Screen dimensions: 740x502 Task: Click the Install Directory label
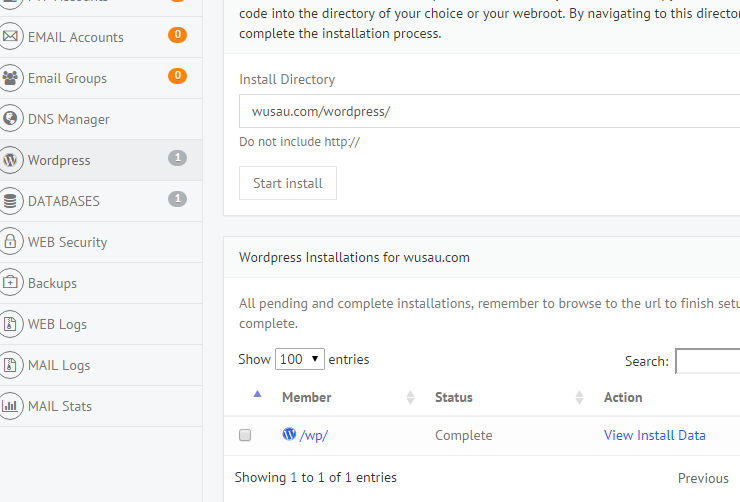pyautogui.click(x=287, y=79)
